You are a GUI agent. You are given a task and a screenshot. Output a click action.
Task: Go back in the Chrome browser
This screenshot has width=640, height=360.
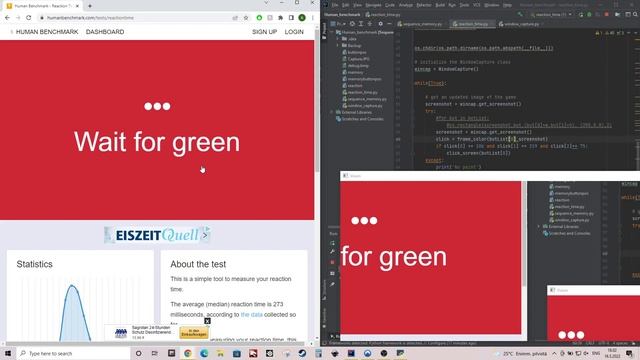tap(7, 18)
